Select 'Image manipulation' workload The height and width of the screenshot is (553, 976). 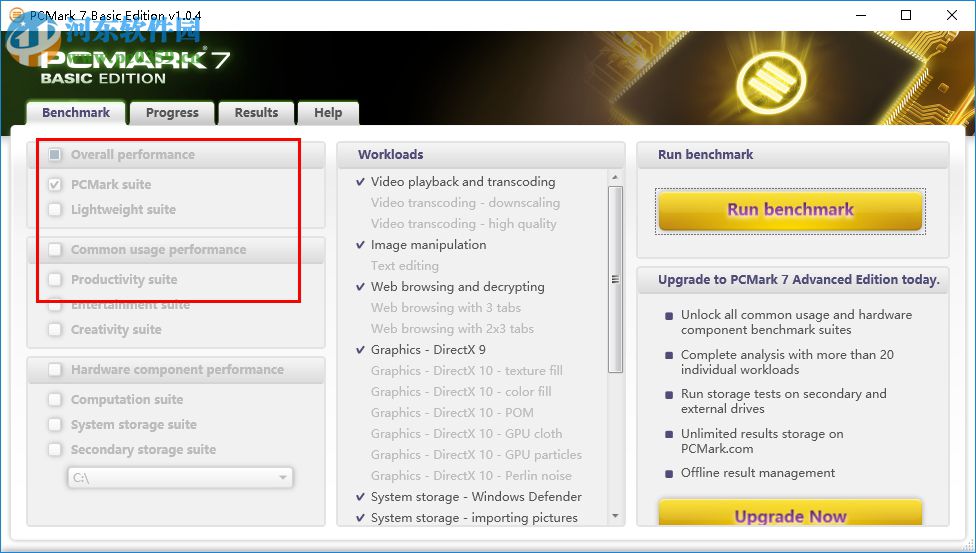[428, 245]
